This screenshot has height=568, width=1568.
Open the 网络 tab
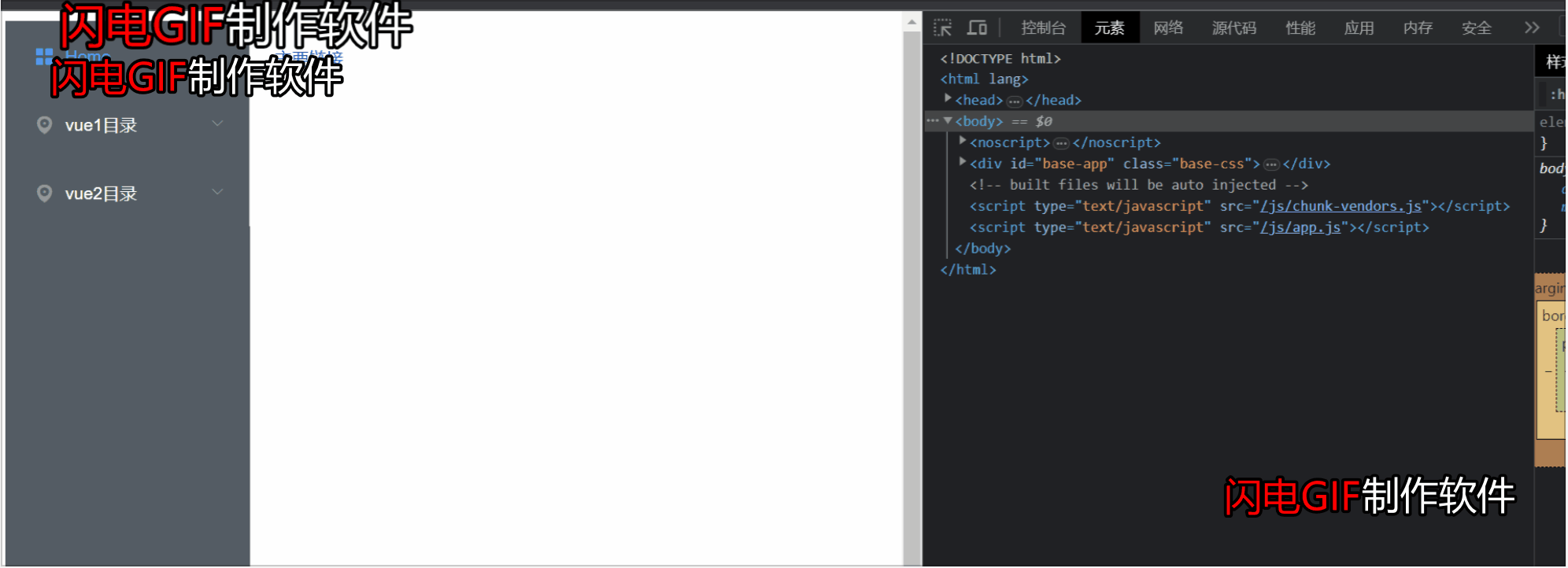point(1168,28)
